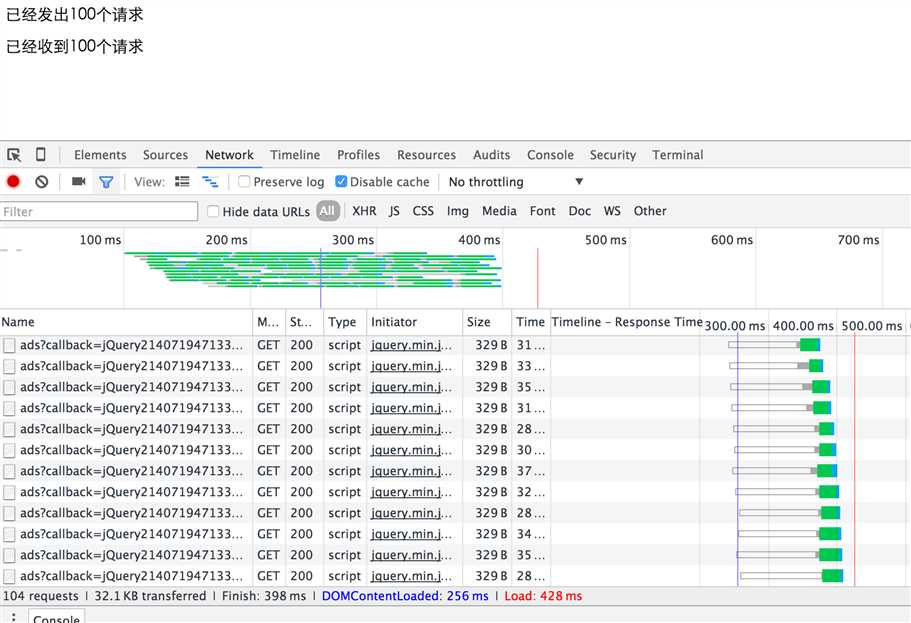Viewport: 911px width, 623px height.
Task: Open jquery.min.js initiator link in first row
Action: click(x=411, y=345)
